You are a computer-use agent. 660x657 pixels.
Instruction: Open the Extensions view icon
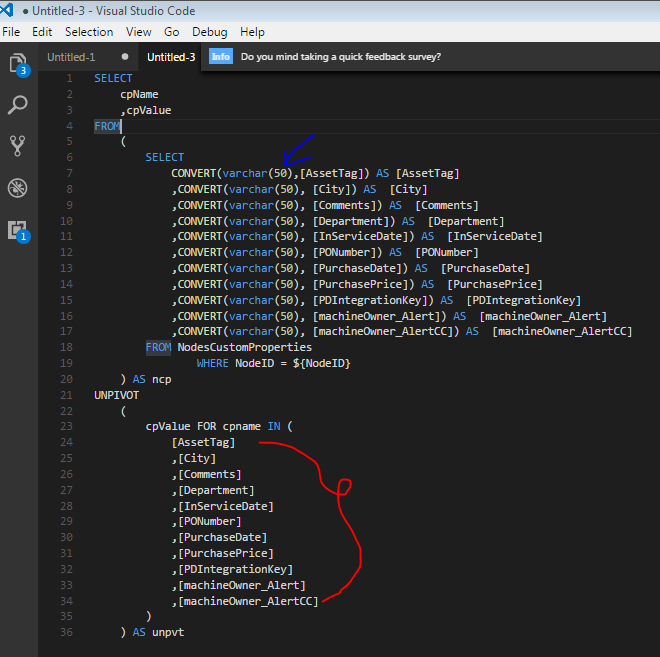(x=18, y=231)
